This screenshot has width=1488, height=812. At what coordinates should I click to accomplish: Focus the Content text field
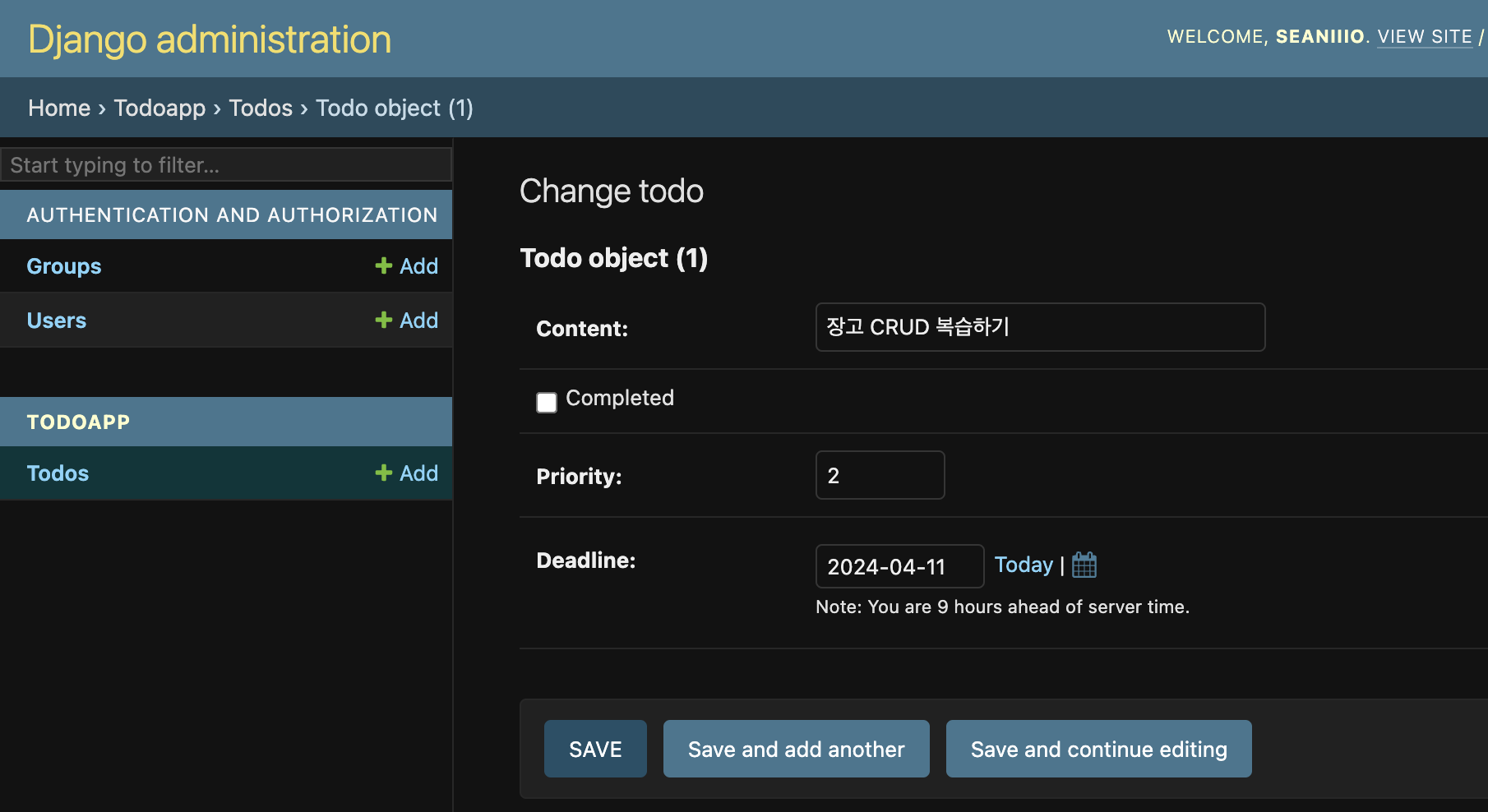pyautogui.click(x=1039, y=327)
